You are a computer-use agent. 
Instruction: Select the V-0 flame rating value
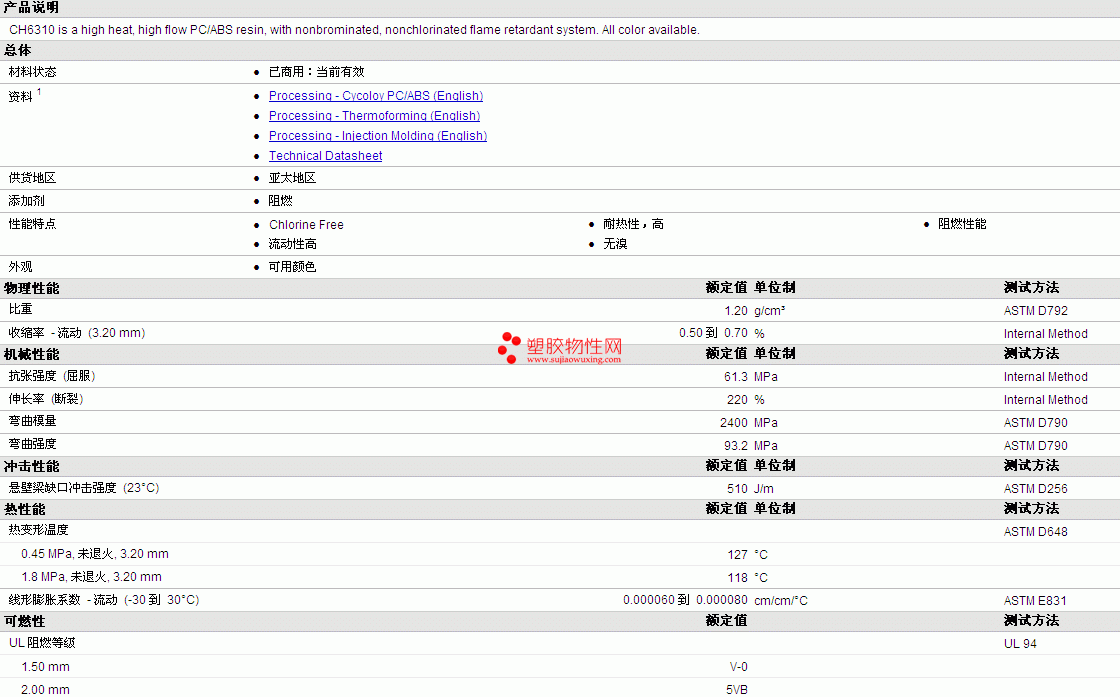coord(739,667)
